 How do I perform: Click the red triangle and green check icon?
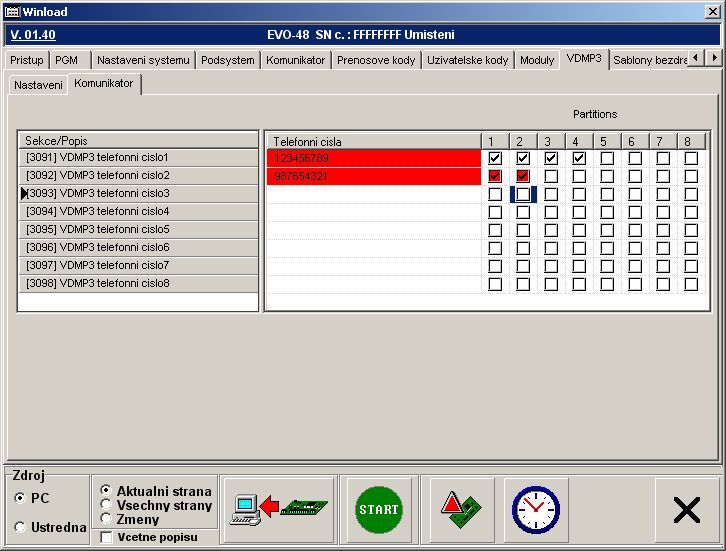(x=462, y=509)
